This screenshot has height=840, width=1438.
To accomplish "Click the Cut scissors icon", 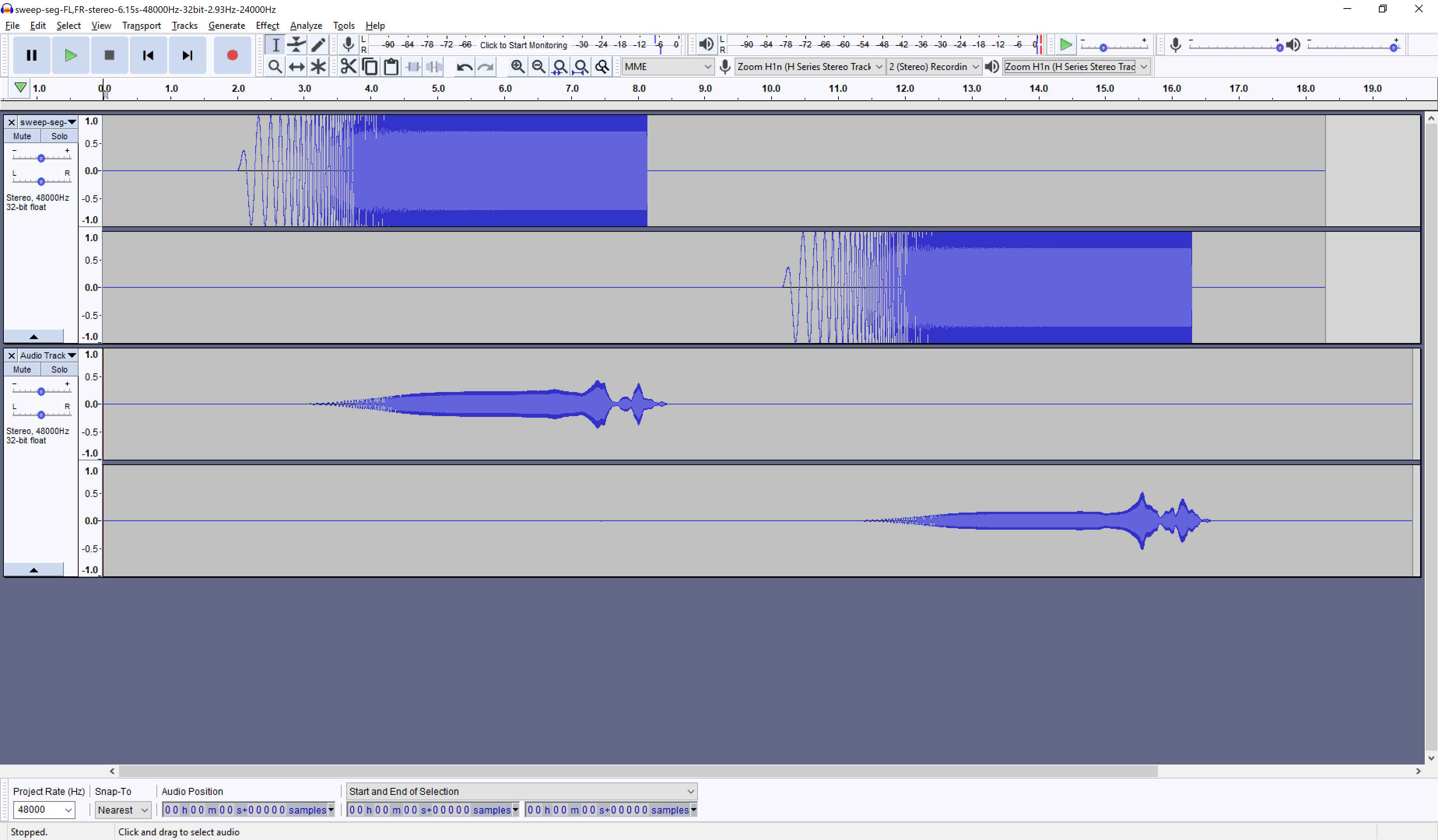I will (348, 67).
